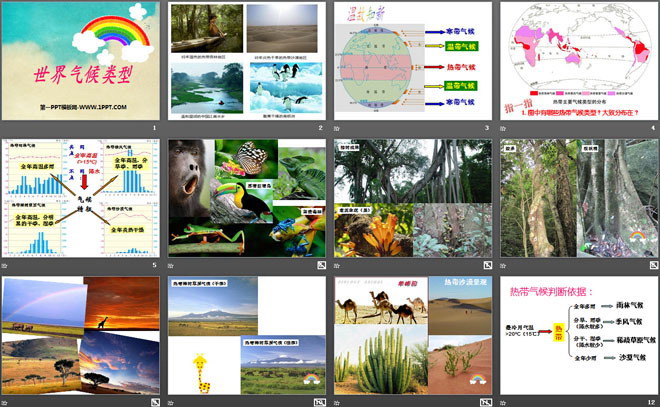The image size is (660, 407).
Task: Select the rainforest tree trunks slide 8
Action: [x=577, y=198]
